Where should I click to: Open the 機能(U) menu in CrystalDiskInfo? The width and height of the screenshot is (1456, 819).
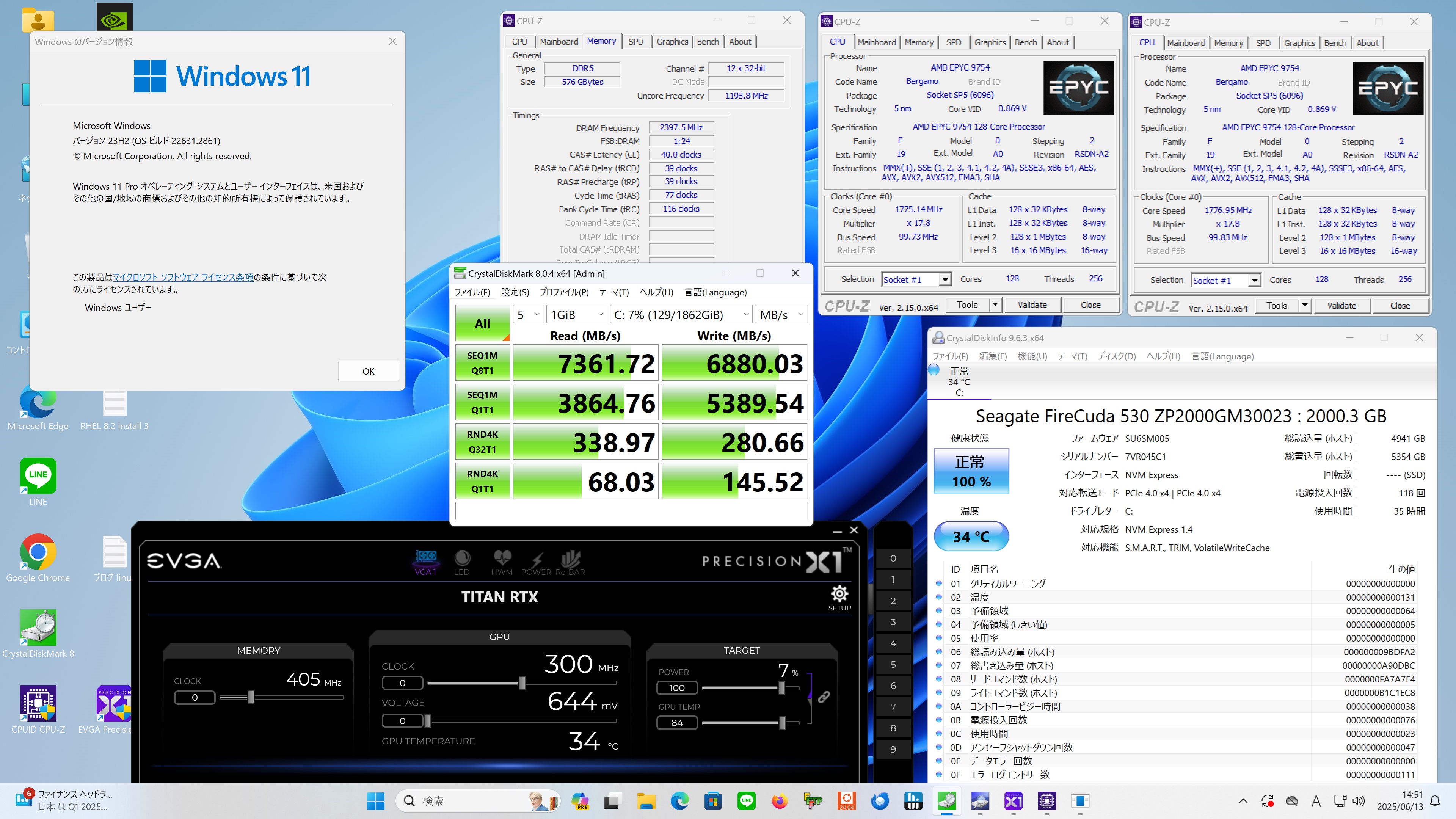[1032, 356]
